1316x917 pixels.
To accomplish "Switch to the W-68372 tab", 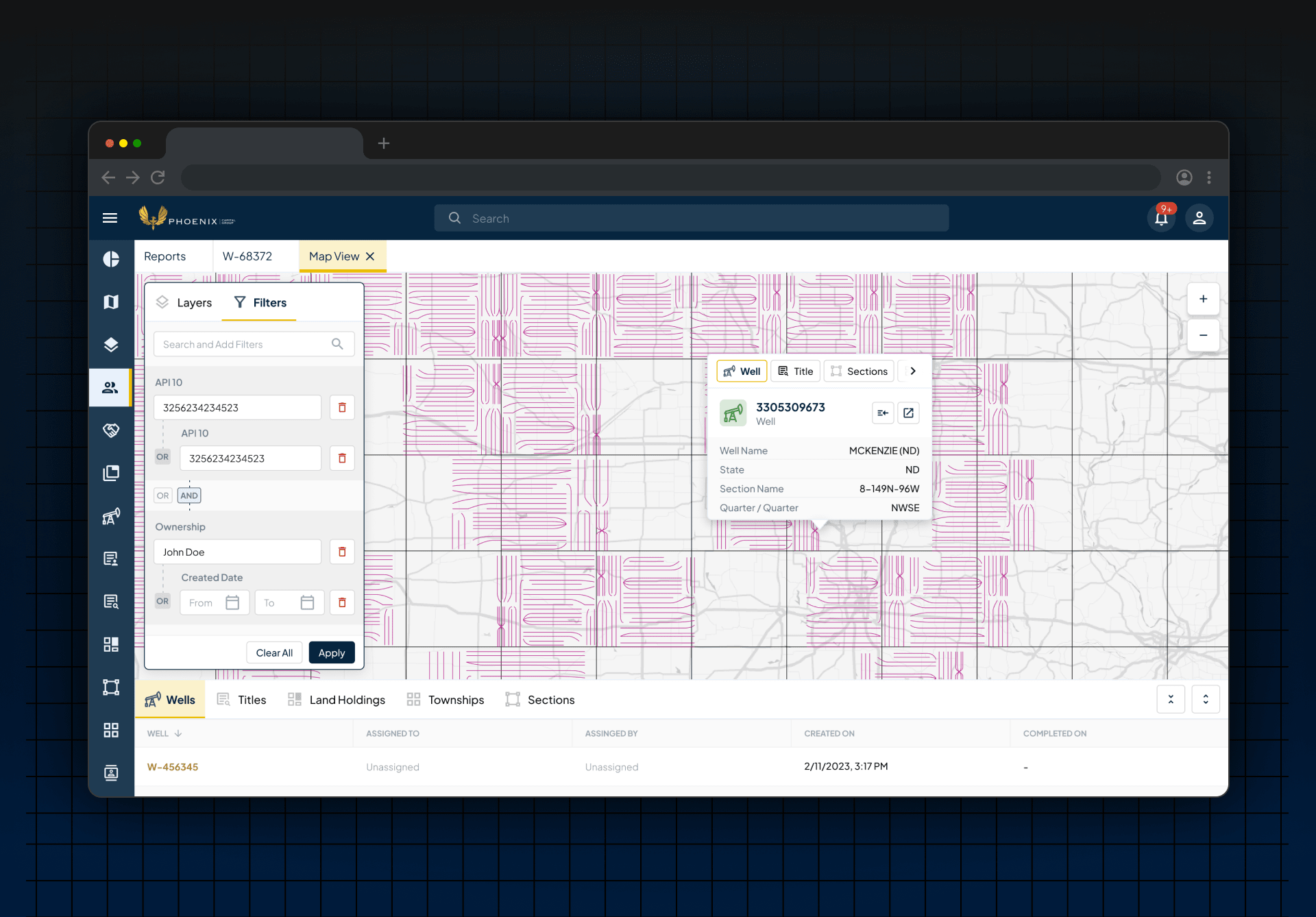I will pos(247,256).
